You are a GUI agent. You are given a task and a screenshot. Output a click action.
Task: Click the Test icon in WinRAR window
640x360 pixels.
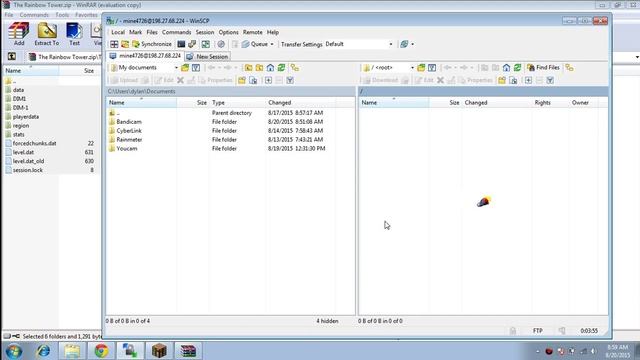pyautogui.click(x=74, y=34)
